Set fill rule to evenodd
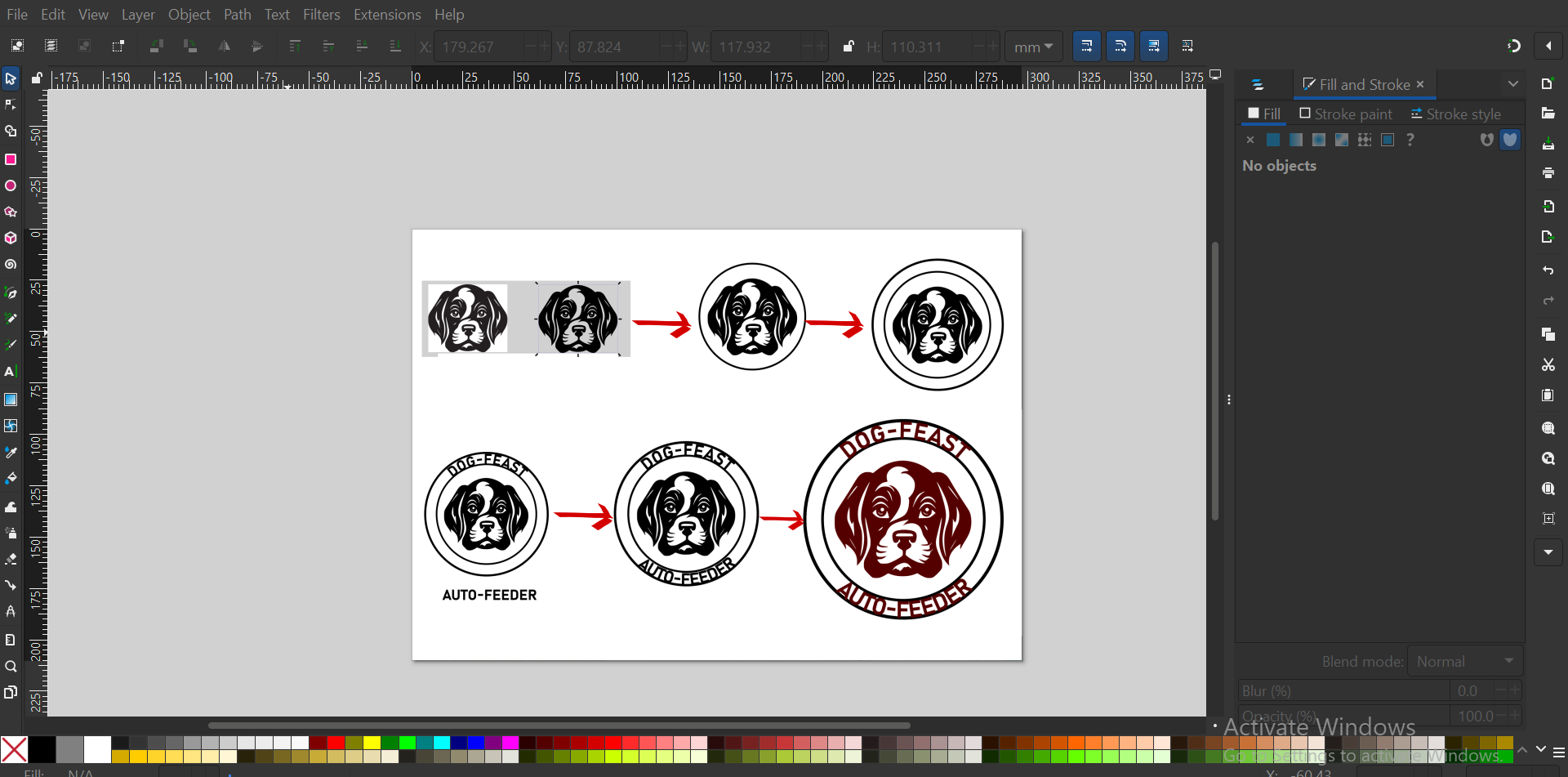1568x777 pixels. pos(1487,140)
